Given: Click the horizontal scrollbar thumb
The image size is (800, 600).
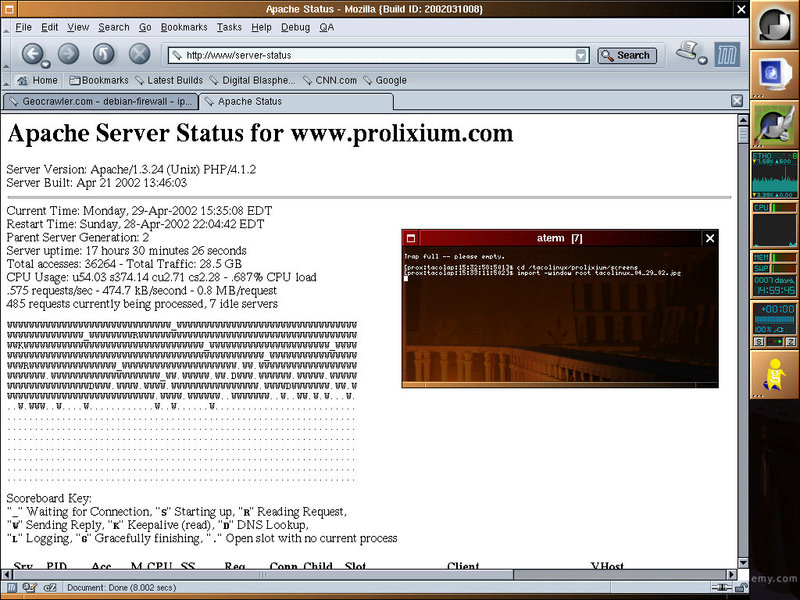Looking at the screenshot, I should 263,574.
